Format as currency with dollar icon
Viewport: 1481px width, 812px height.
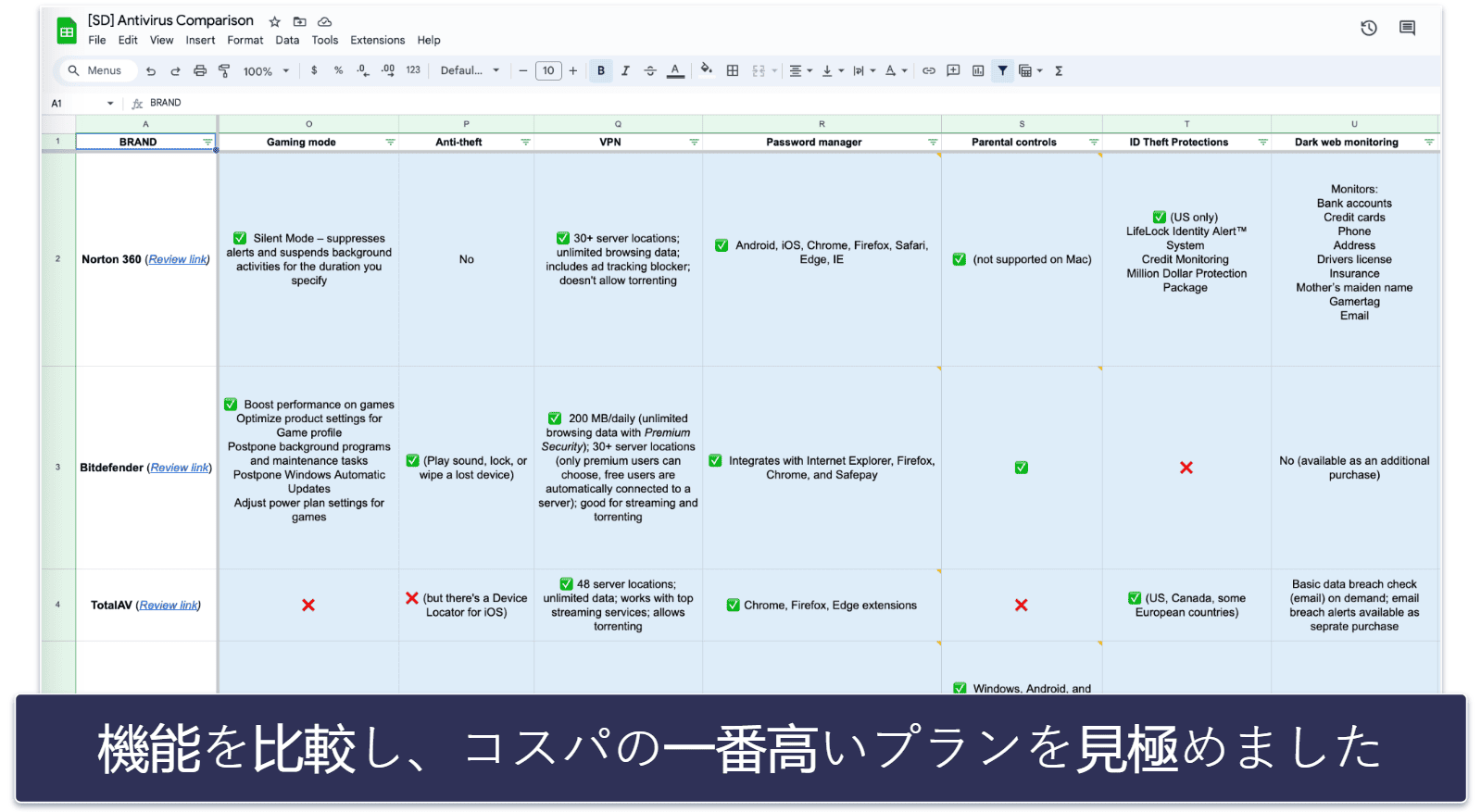pyautogui.click(x=314, y=70)
